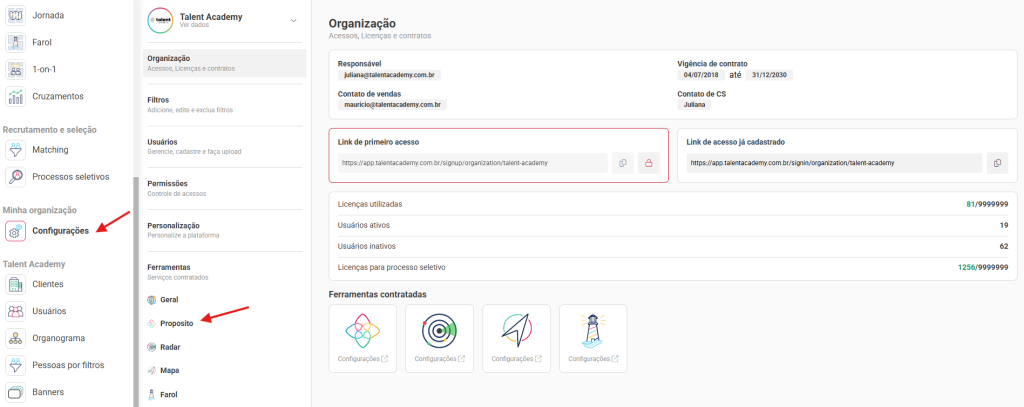The height and width of the screenshot is (407, 1024).
Task: Go to the Usuários settings section
Action: pos(162,142)
